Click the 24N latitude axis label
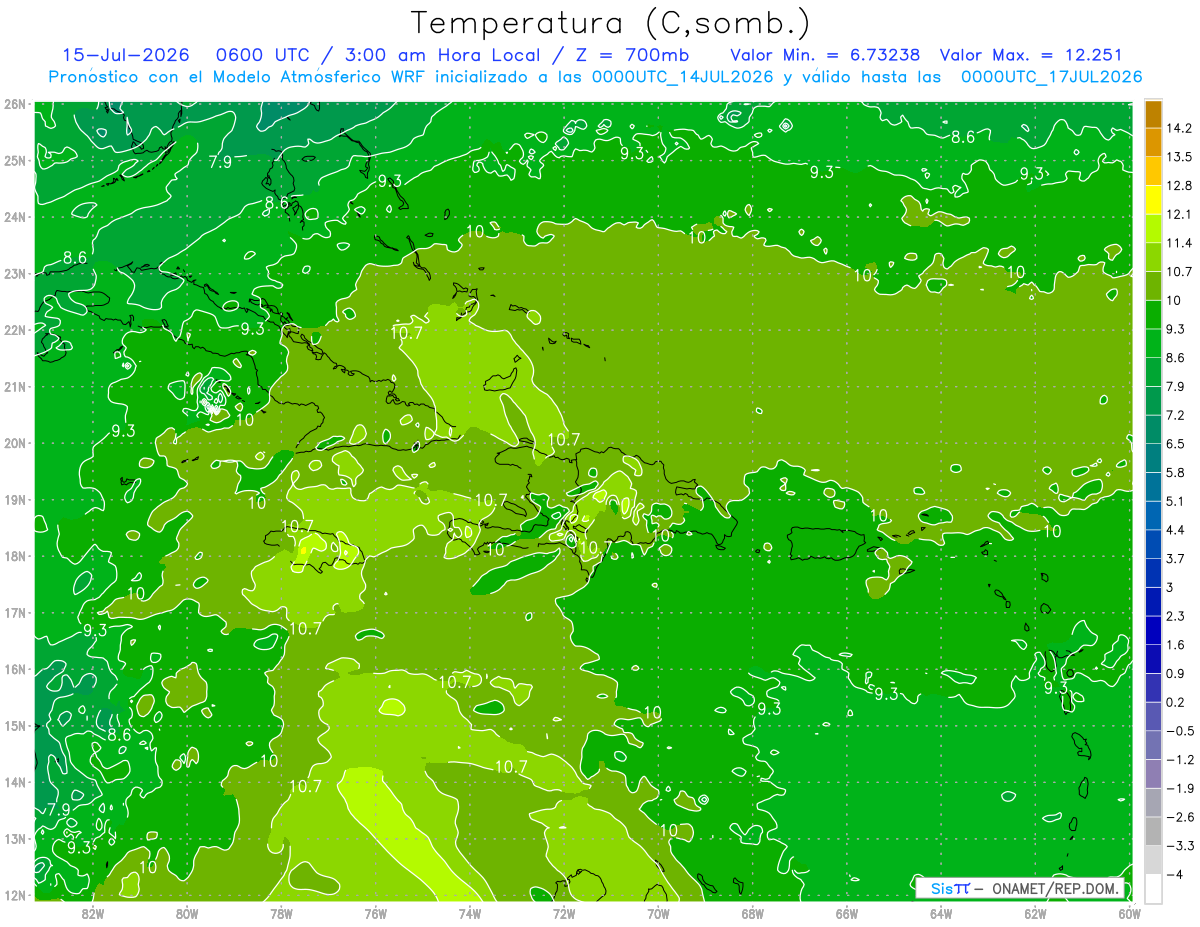This screenshot has height=927, width=1200. (x=15, y=217)
